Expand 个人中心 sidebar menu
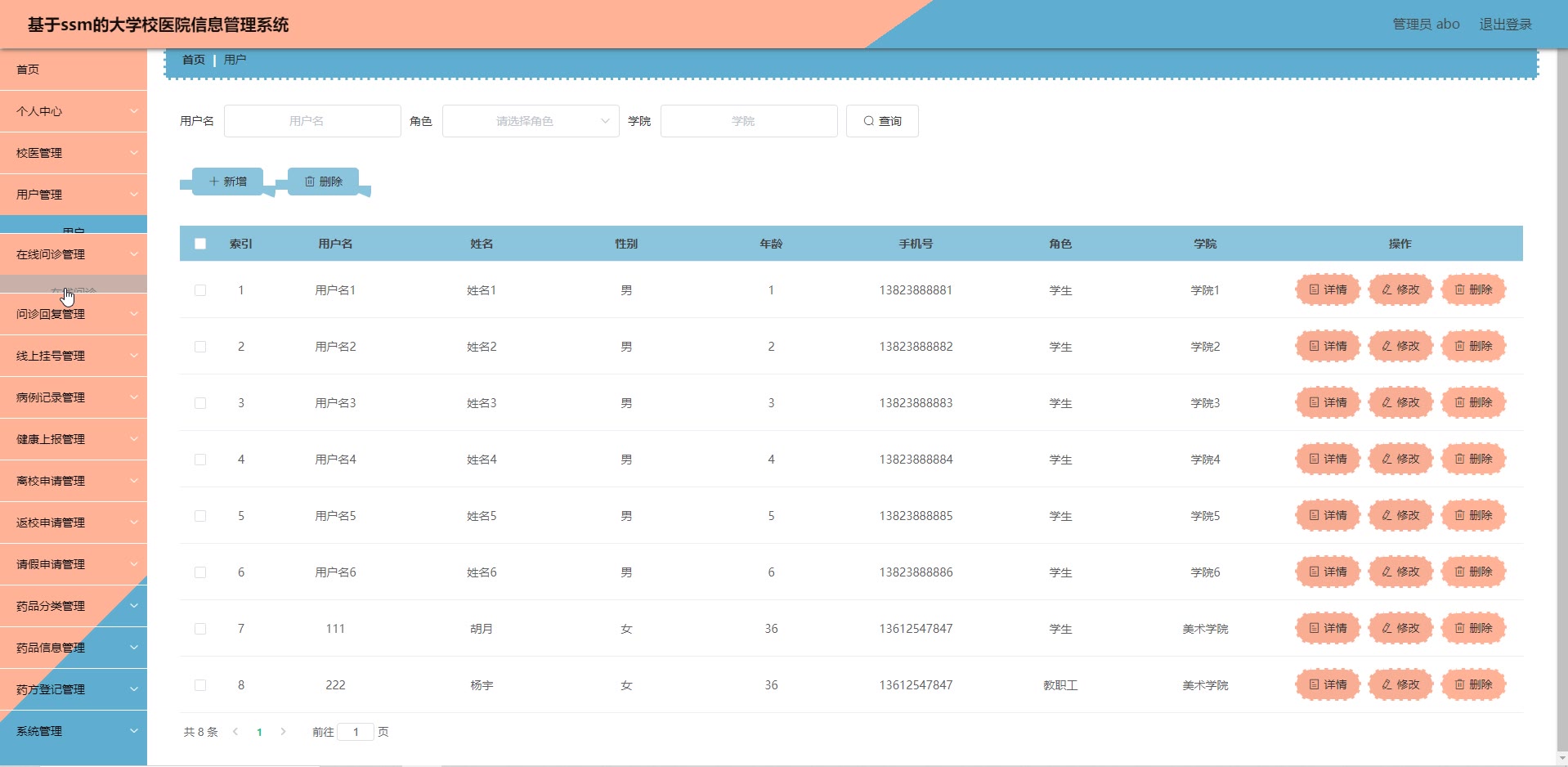Image resolution: width=1568 pixels, height=767 pixels. coord(74,111)
